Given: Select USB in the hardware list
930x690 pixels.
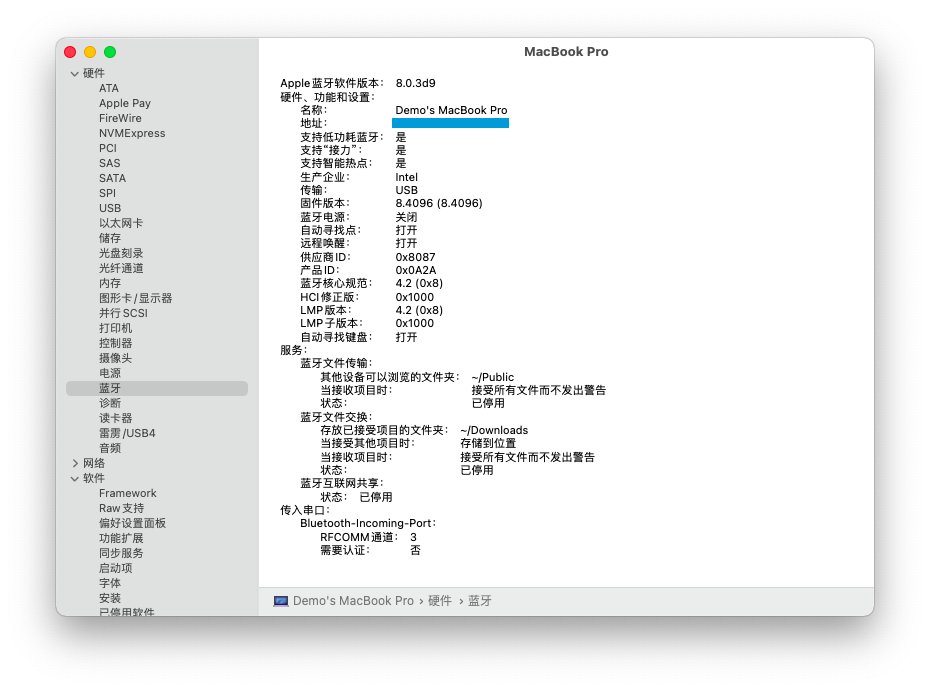Looking at the screenshot, I should 110,208.
